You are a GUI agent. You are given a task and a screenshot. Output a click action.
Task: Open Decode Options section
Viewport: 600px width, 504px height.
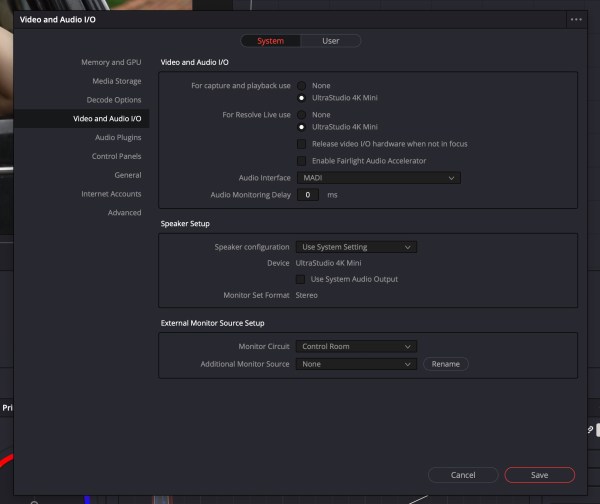[114, 100]
